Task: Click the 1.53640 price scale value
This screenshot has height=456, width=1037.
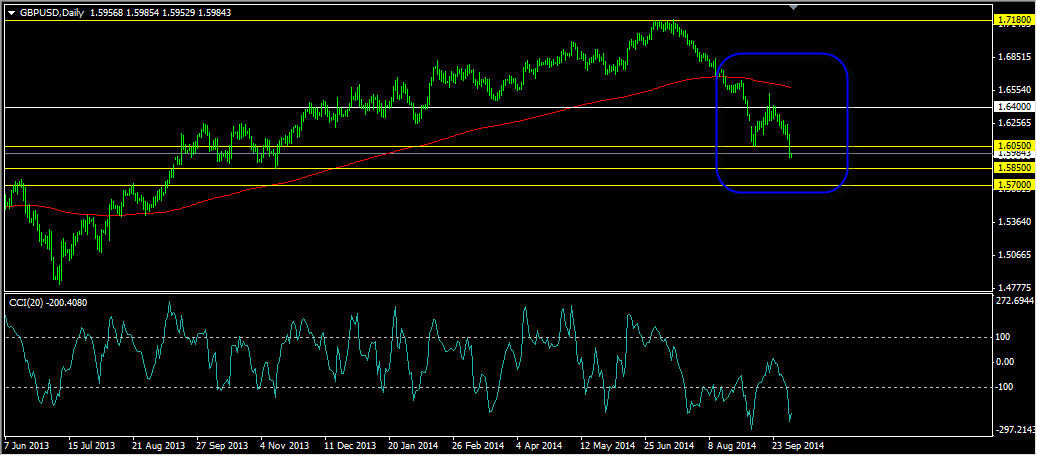Action: tap(1015, 221)
